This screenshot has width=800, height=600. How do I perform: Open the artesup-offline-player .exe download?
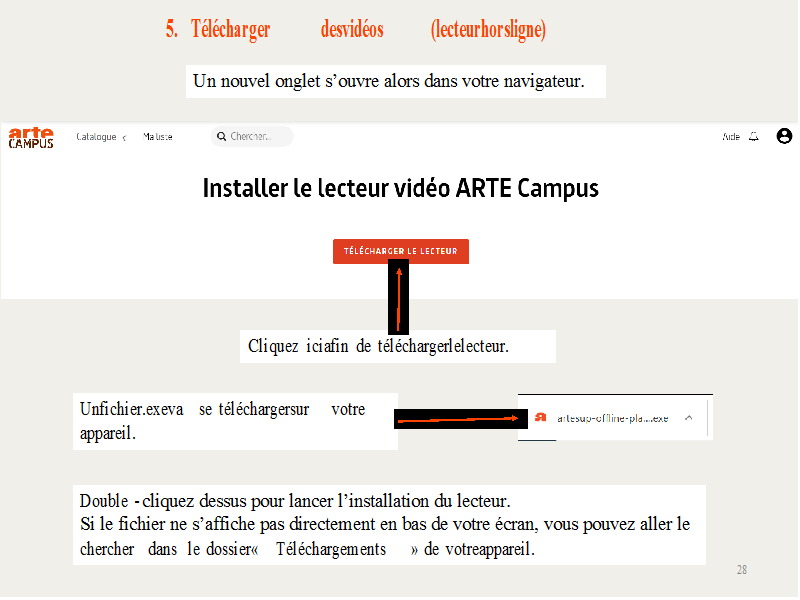coord(612,418)
